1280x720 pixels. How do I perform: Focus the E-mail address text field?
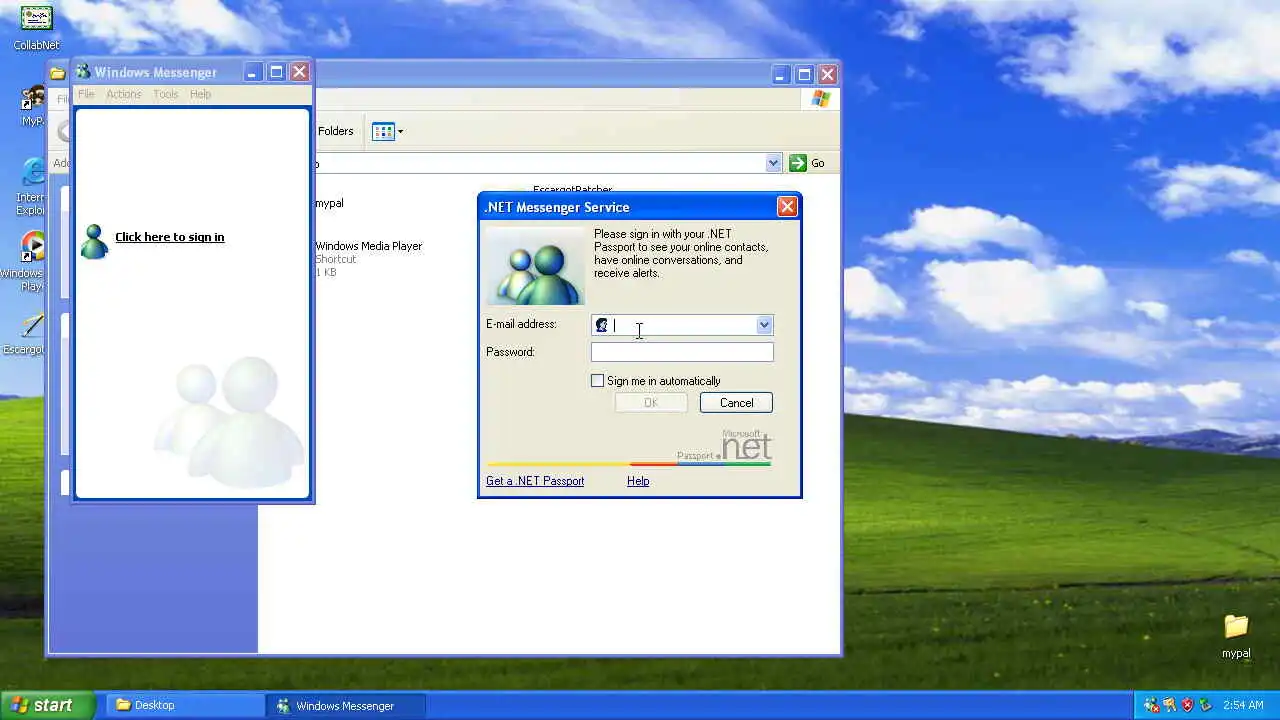[683, 325]
